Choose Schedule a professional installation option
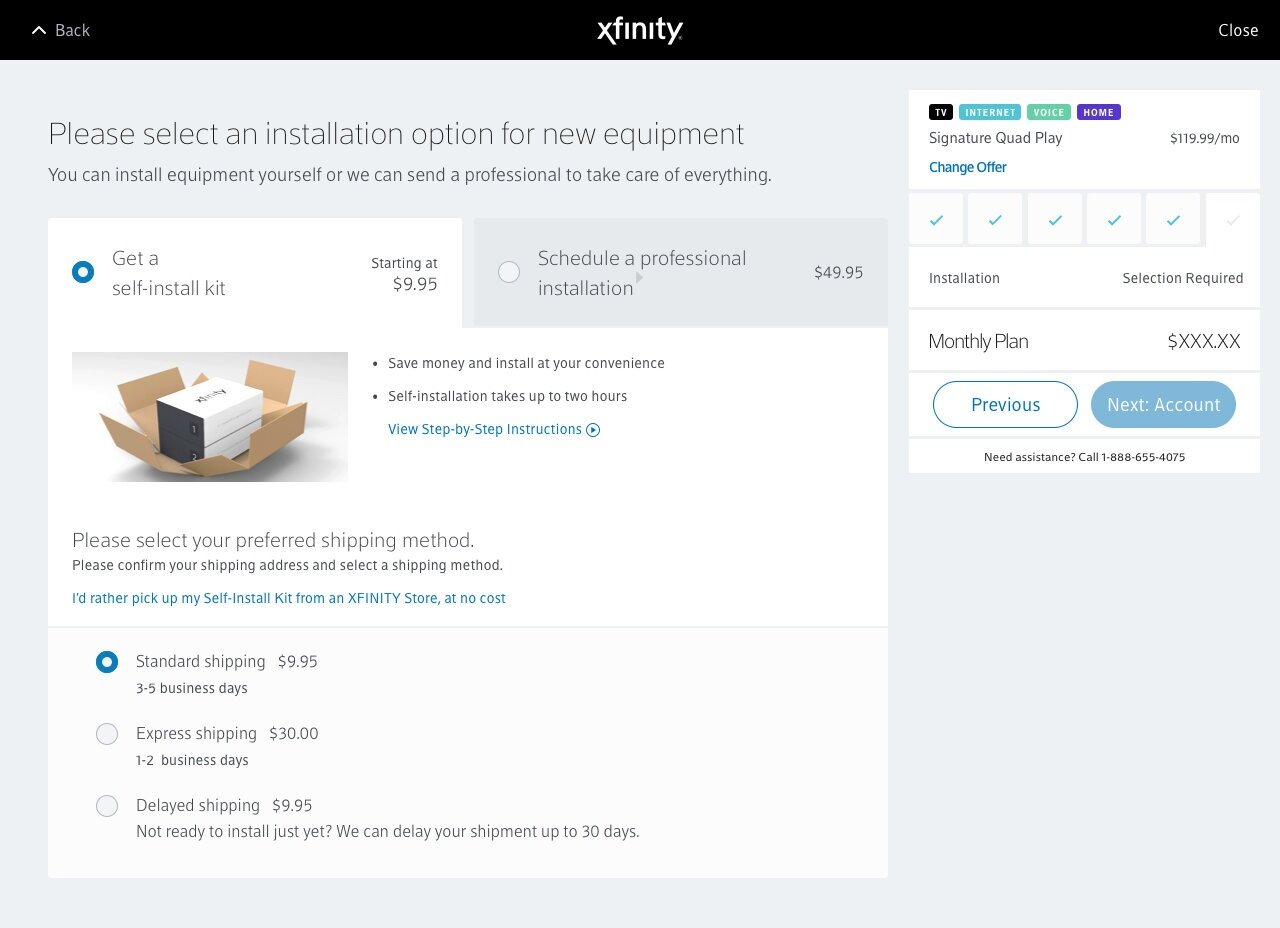The width and height of the screenshot is (1280, 928). click(681, 272)
